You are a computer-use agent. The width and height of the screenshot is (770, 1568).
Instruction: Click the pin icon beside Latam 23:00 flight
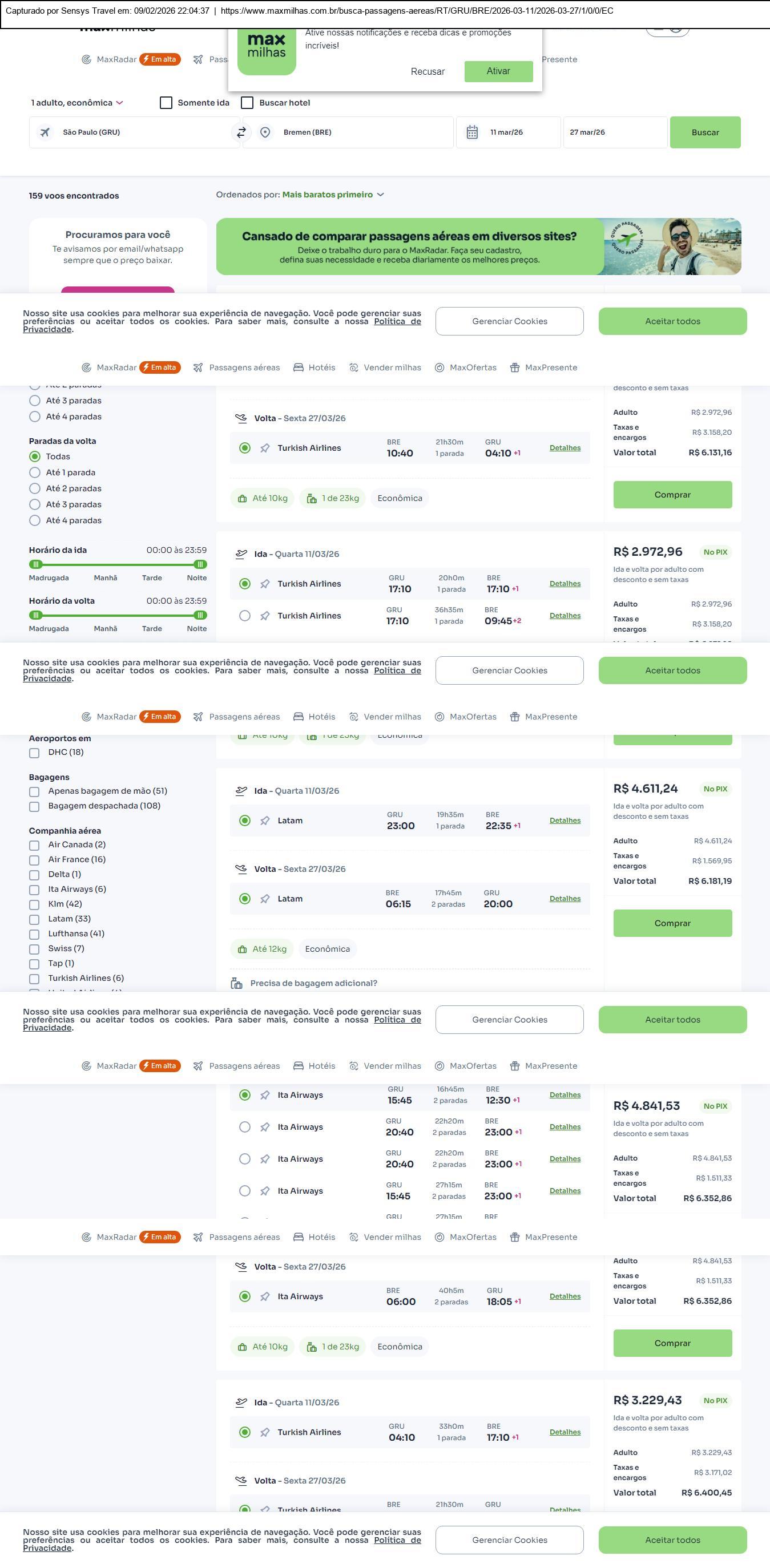(x=265, y=821)
